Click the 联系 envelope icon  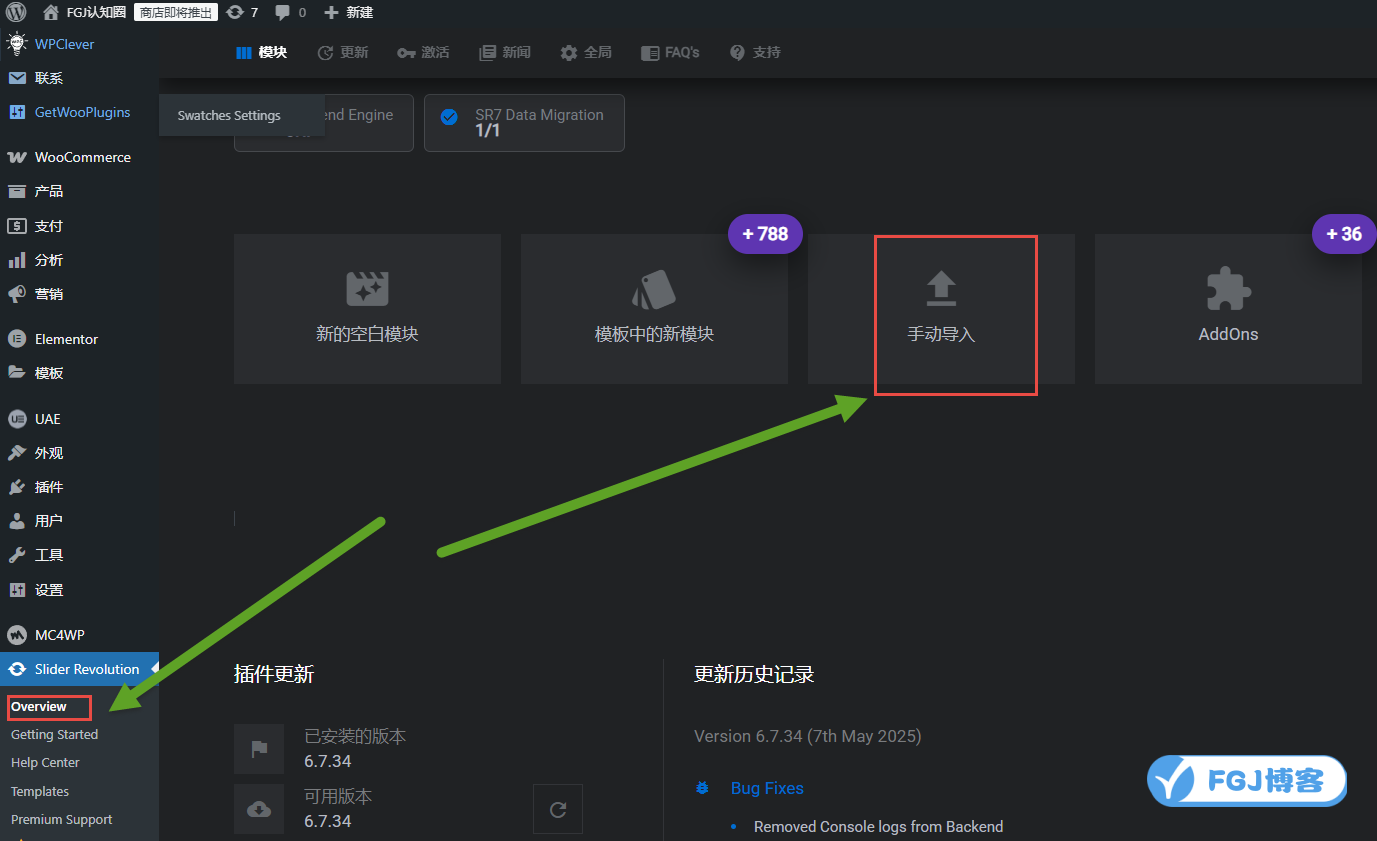17,78
